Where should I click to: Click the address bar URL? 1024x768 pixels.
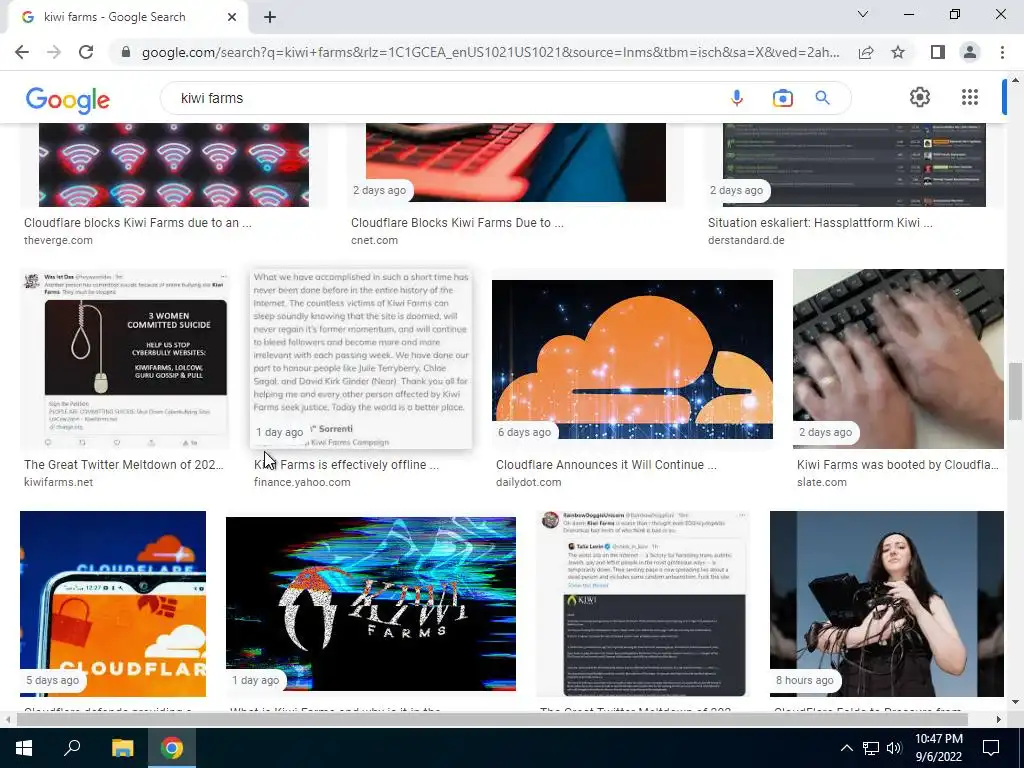click(490, 52)
